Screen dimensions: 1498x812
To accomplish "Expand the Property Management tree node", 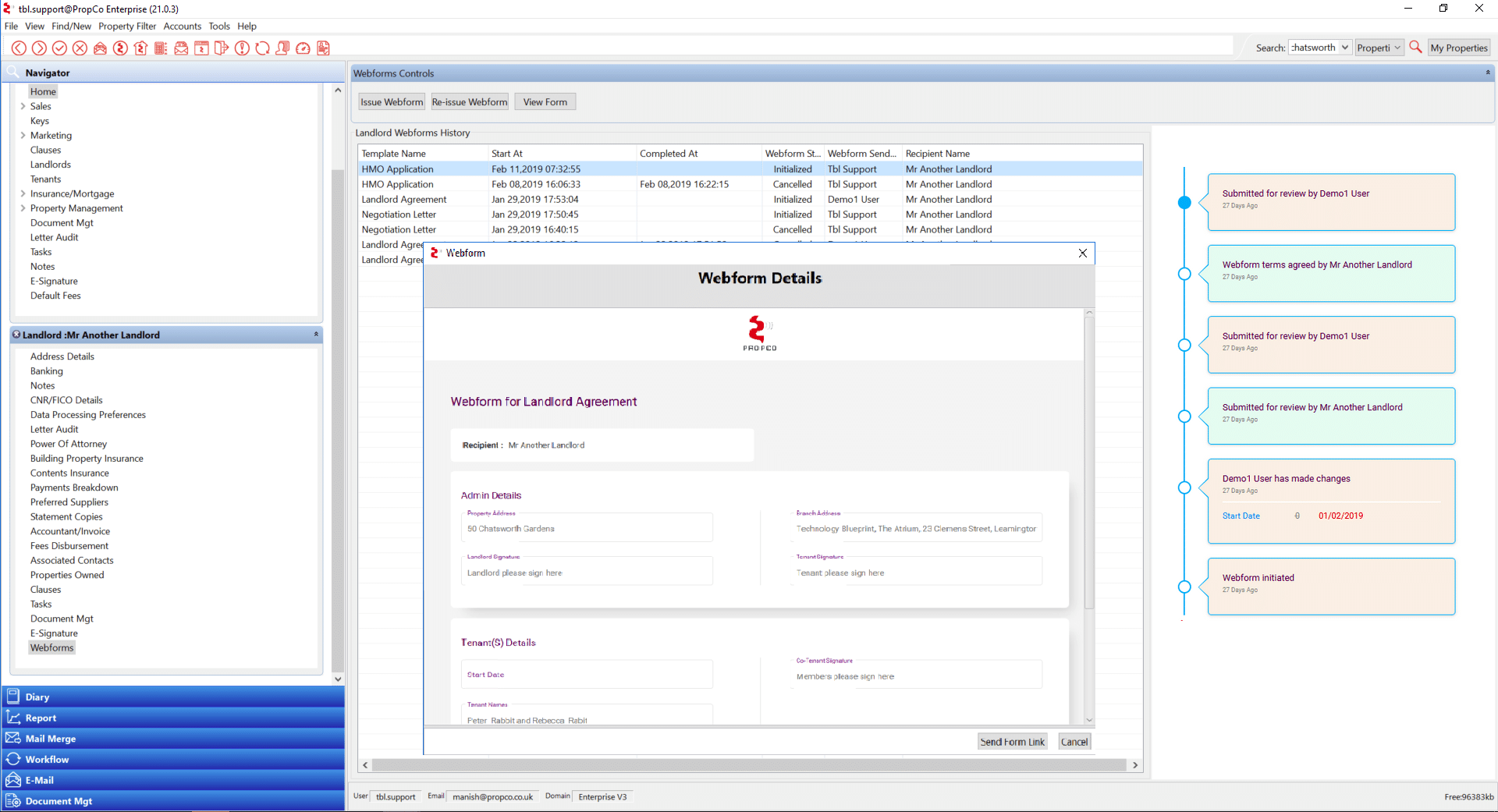I will tap(23, 208).
